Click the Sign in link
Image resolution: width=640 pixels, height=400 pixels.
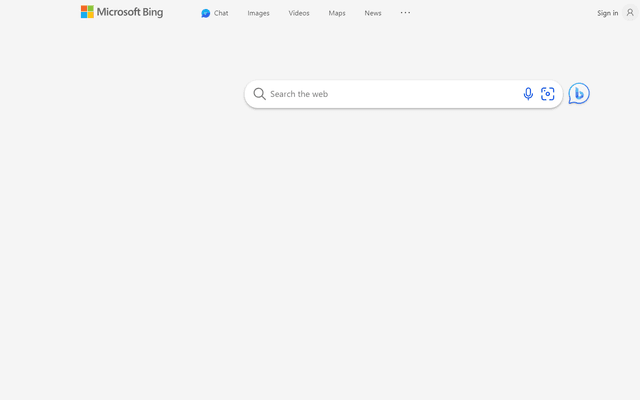click(x=607, y=13)
